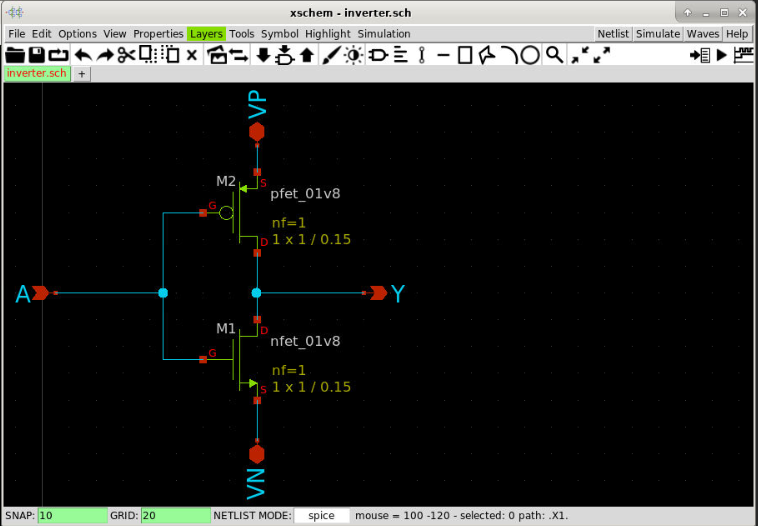Click the Open folder toolbar icon
Image resolution: width=758 pixels, height=526 pixels.
pyautogui.click(x=15, y=55)
